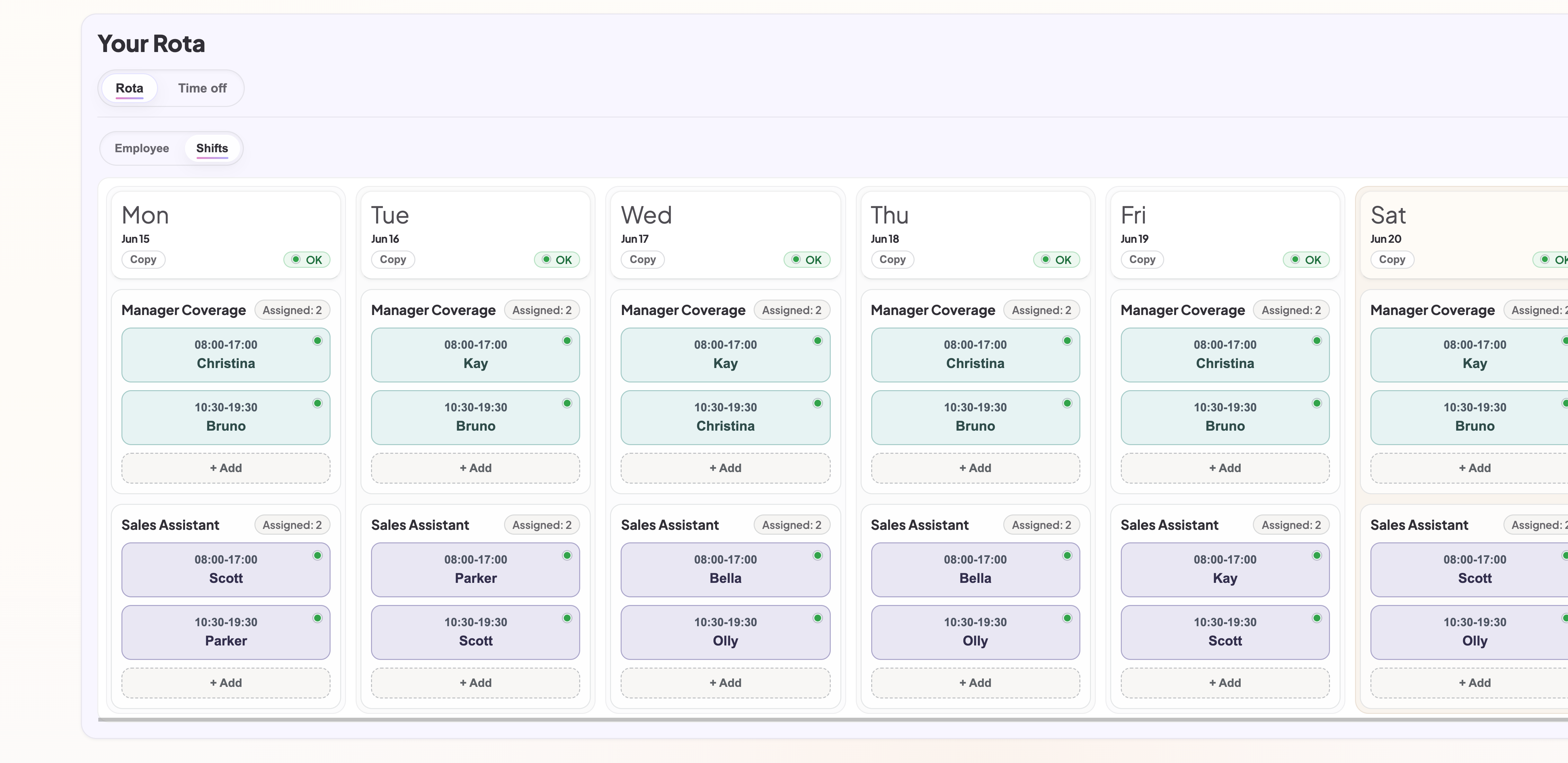The image size is (1568, 763).
Task: Add a Manager Coverage shift on Wednesday
Action: point(725,468)
